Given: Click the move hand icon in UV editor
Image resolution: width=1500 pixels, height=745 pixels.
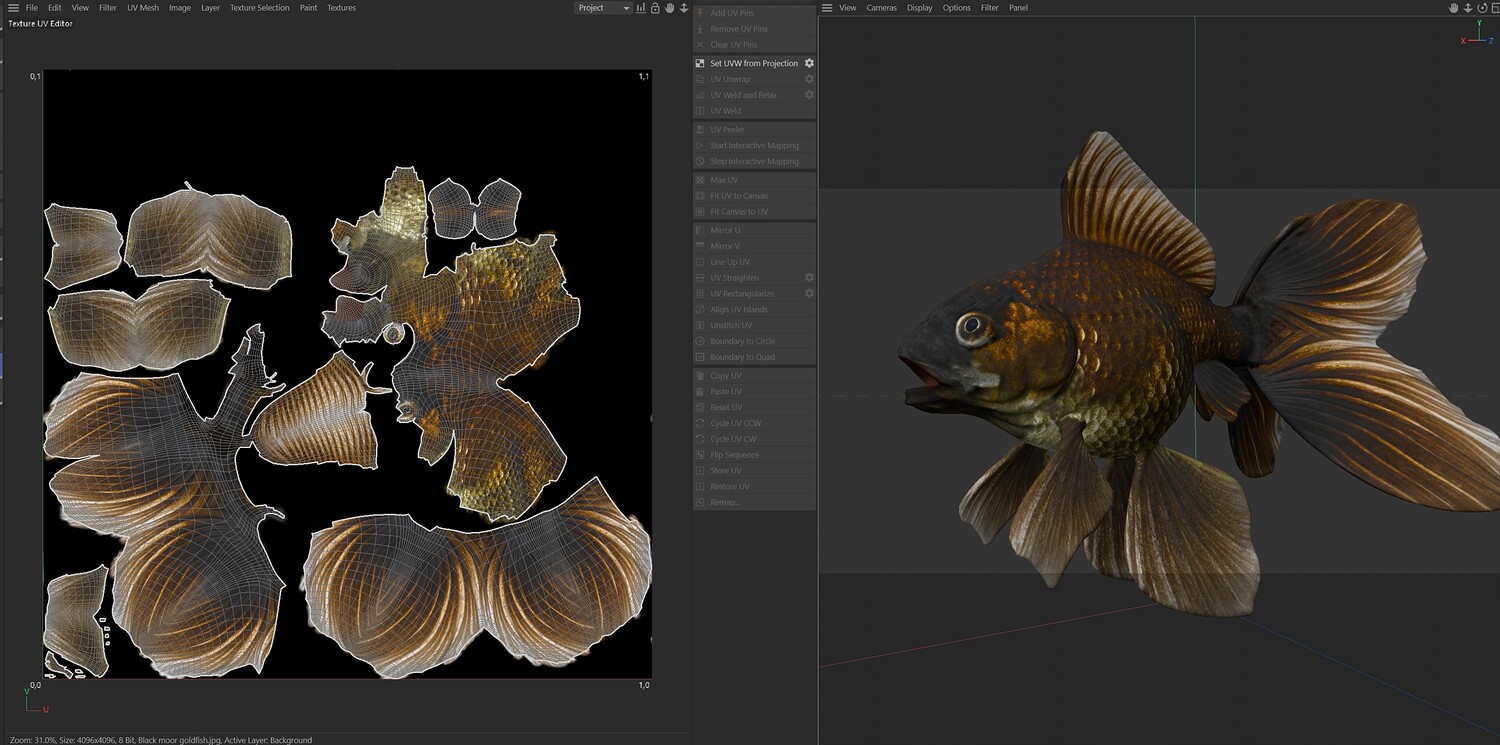Looking at the screenshot, I should pos(669,8).
